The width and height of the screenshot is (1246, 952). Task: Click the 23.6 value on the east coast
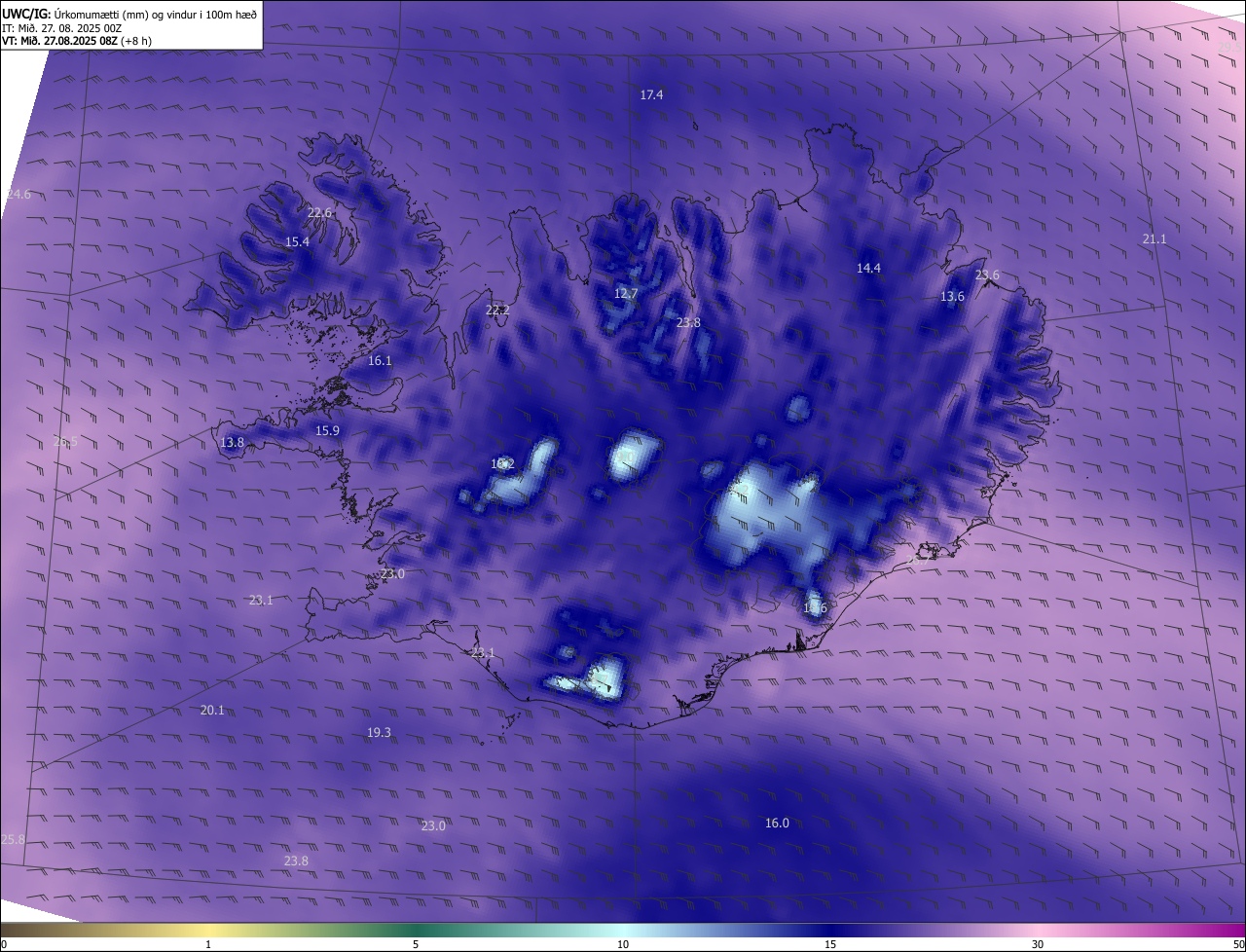click(987, 275)
